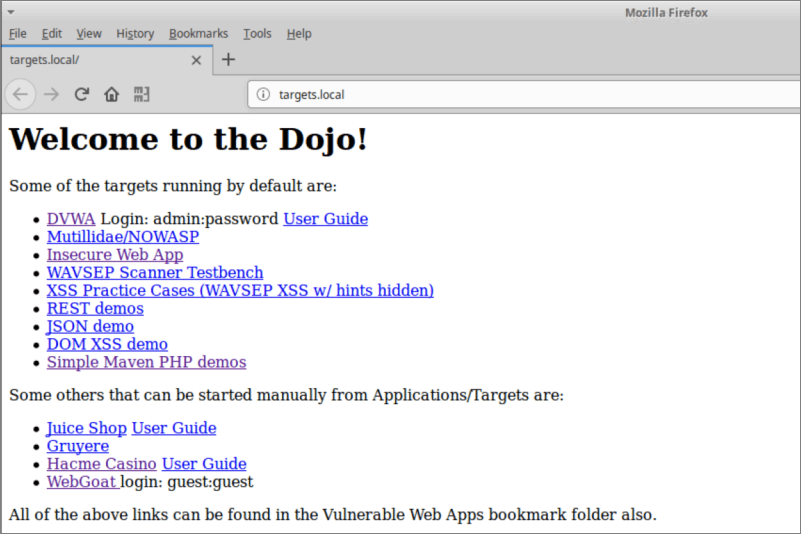View site information icon in address bar
The width and height of the screenshot is (801, 534).
point(263,95)
